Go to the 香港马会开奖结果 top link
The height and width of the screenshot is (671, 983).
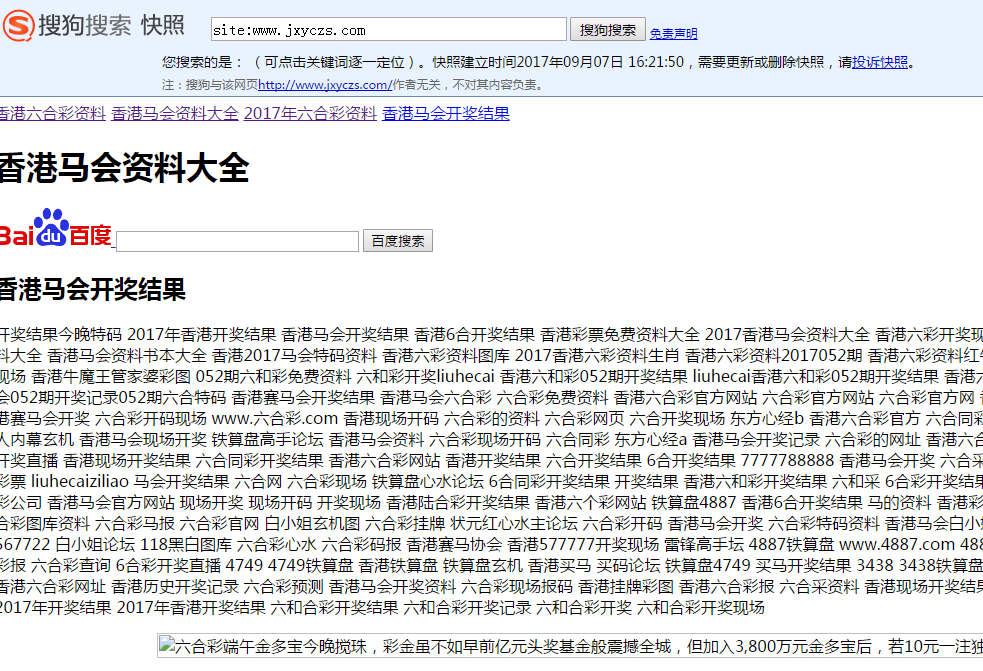click(x=446, y=113)
